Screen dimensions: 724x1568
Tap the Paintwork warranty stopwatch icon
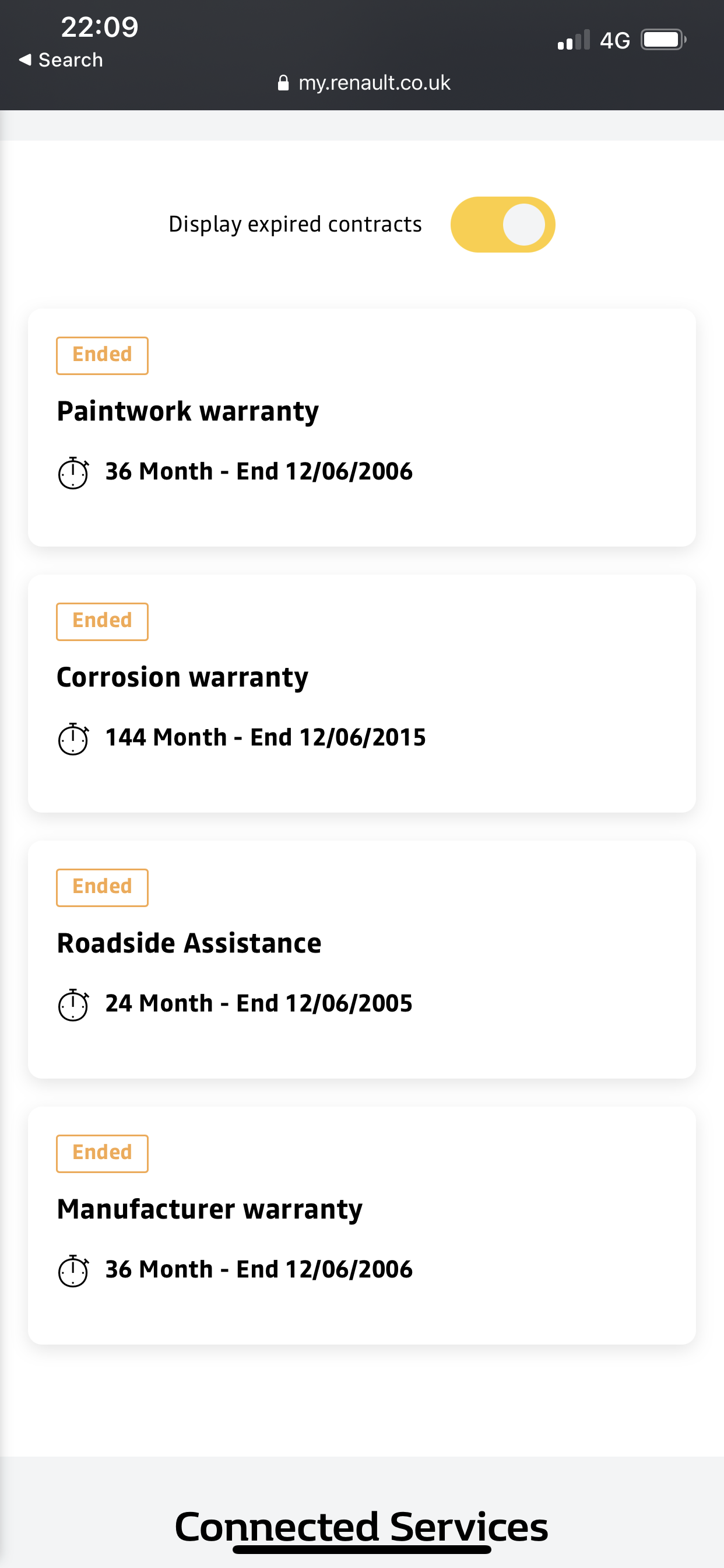point(73,473)
